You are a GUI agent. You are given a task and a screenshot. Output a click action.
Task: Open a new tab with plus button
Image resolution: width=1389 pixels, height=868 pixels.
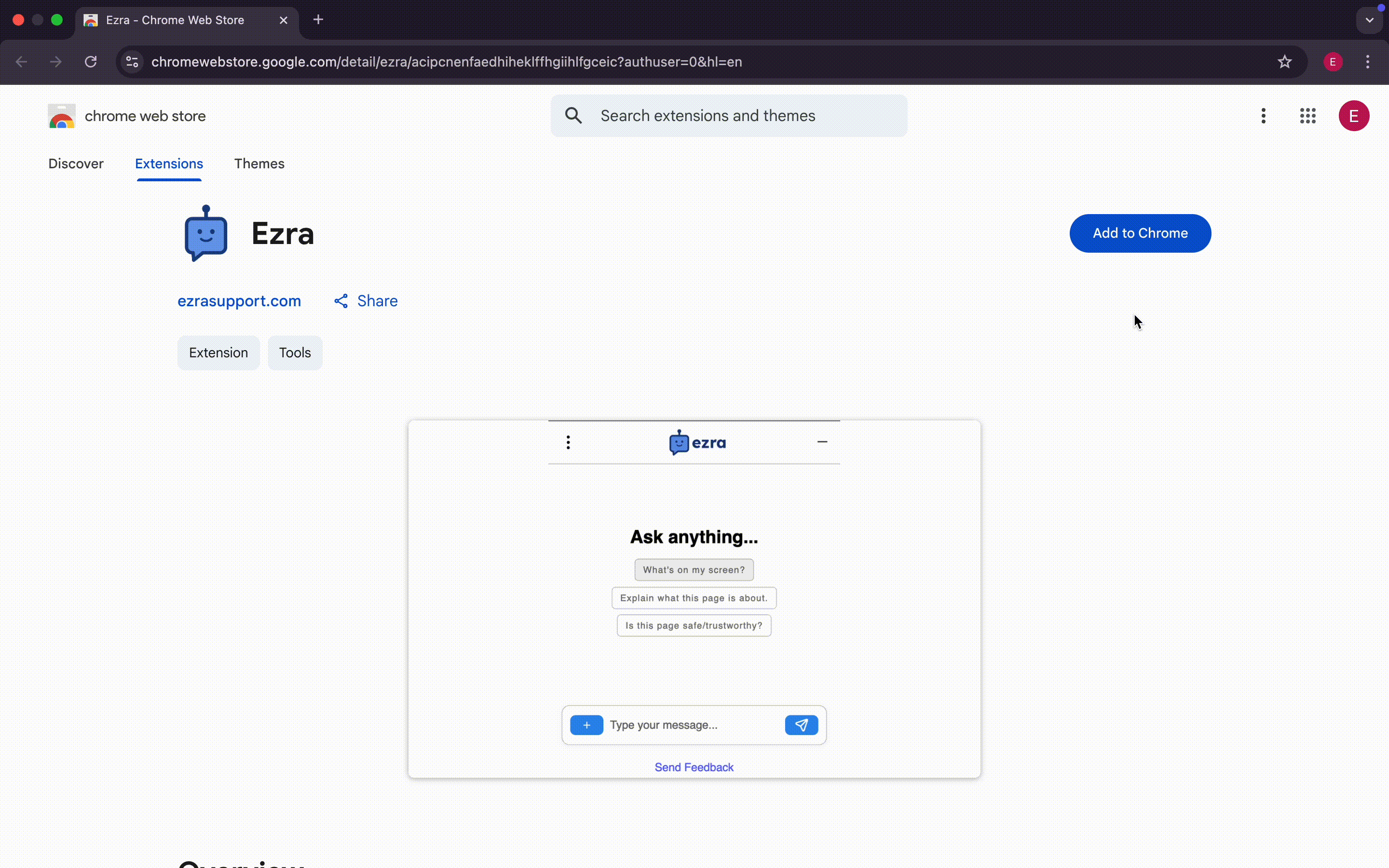pyautogui.click(x=318, y=20)
